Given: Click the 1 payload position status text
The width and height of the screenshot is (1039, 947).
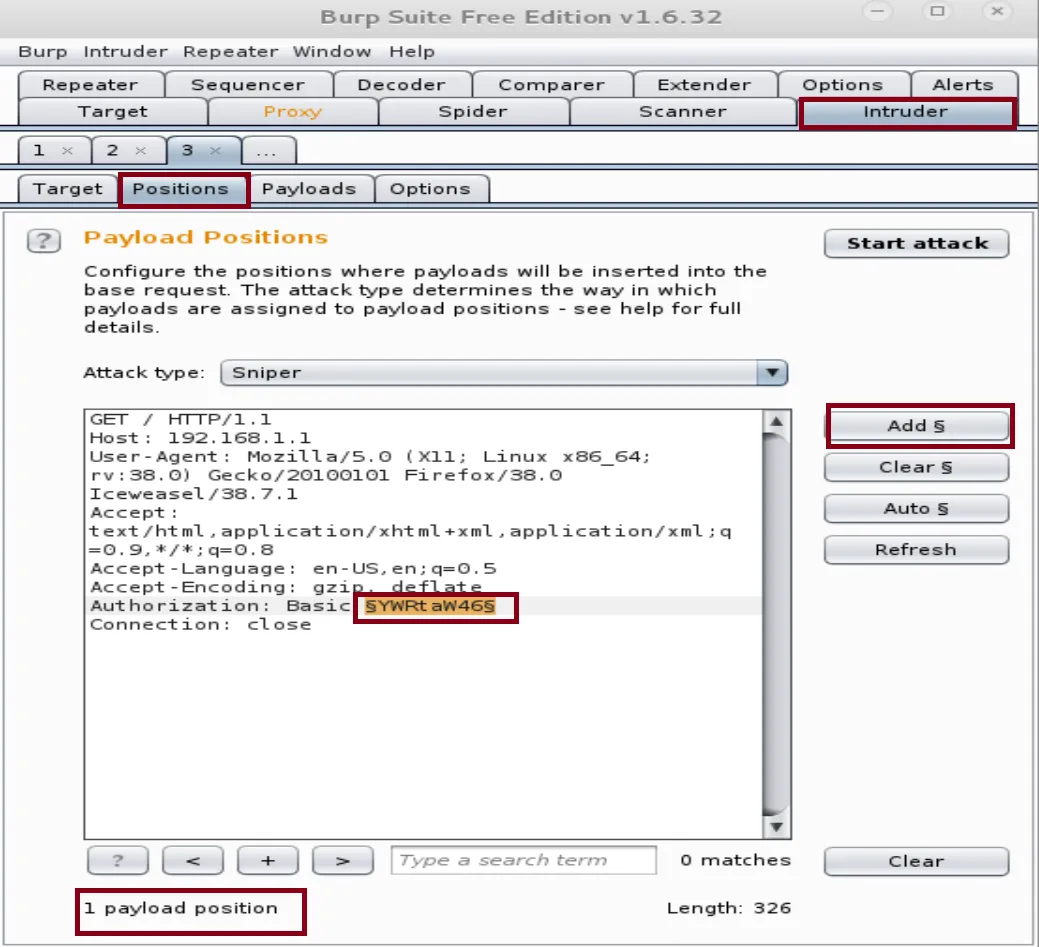Looking at the screenshot, I should [181, 908].
